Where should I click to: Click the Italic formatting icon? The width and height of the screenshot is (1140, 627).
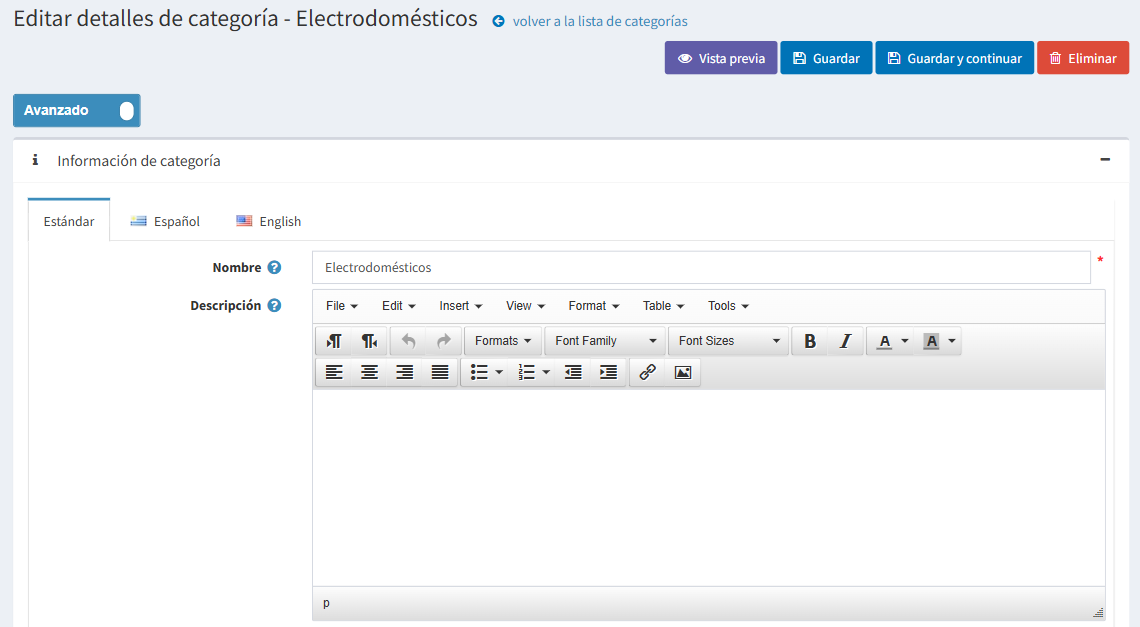coord(845,341)
